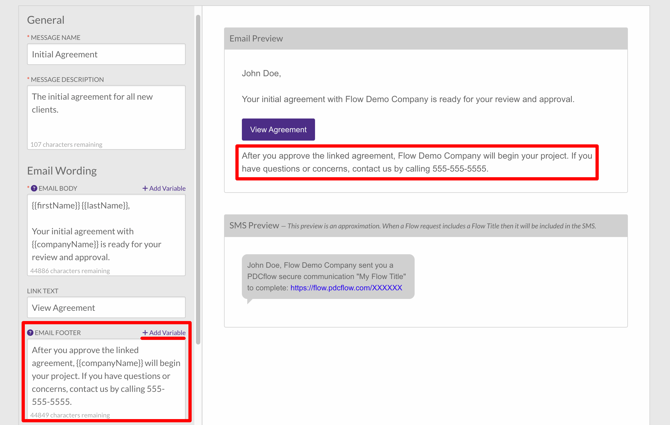
Task: Click the '44849 characters remaining' text
Action: pos(70,415)
